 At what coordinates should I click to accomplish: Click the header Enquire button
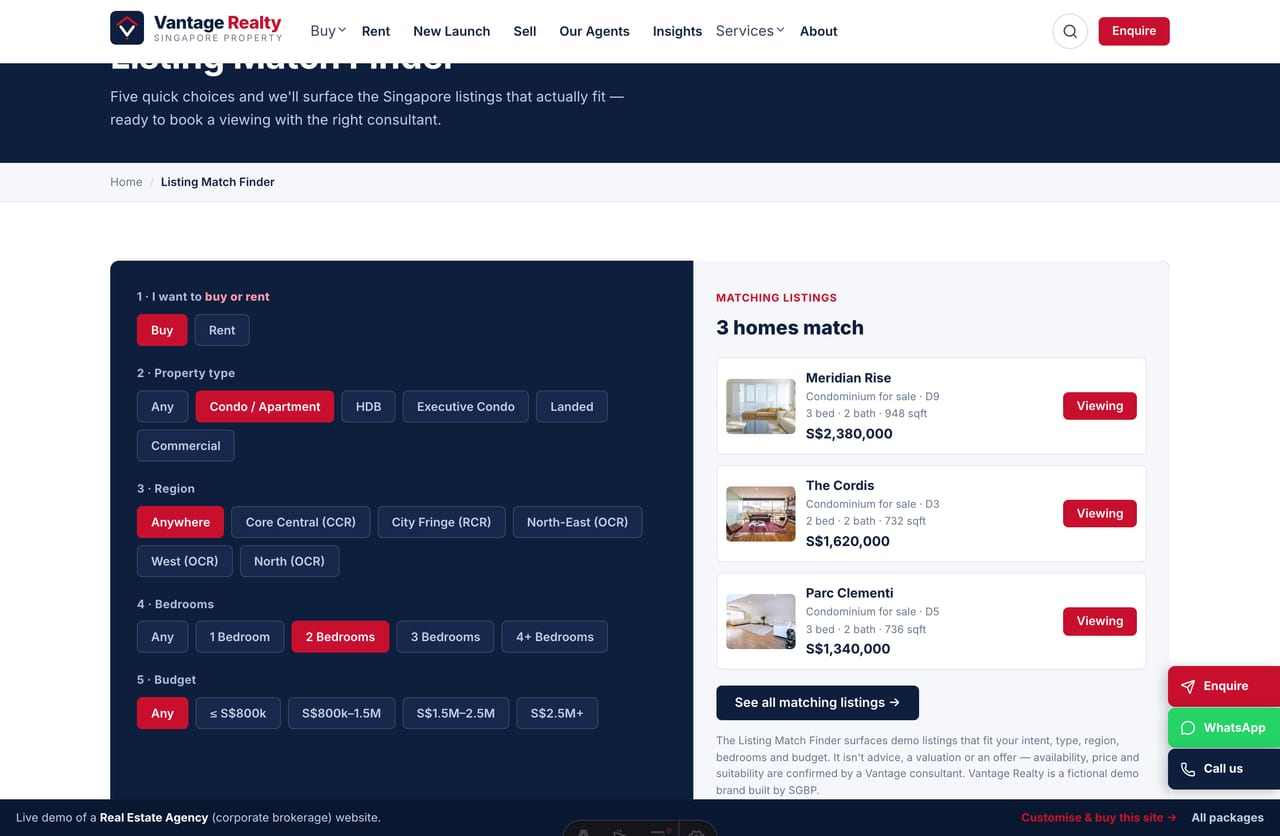[x=1134, y=31]
